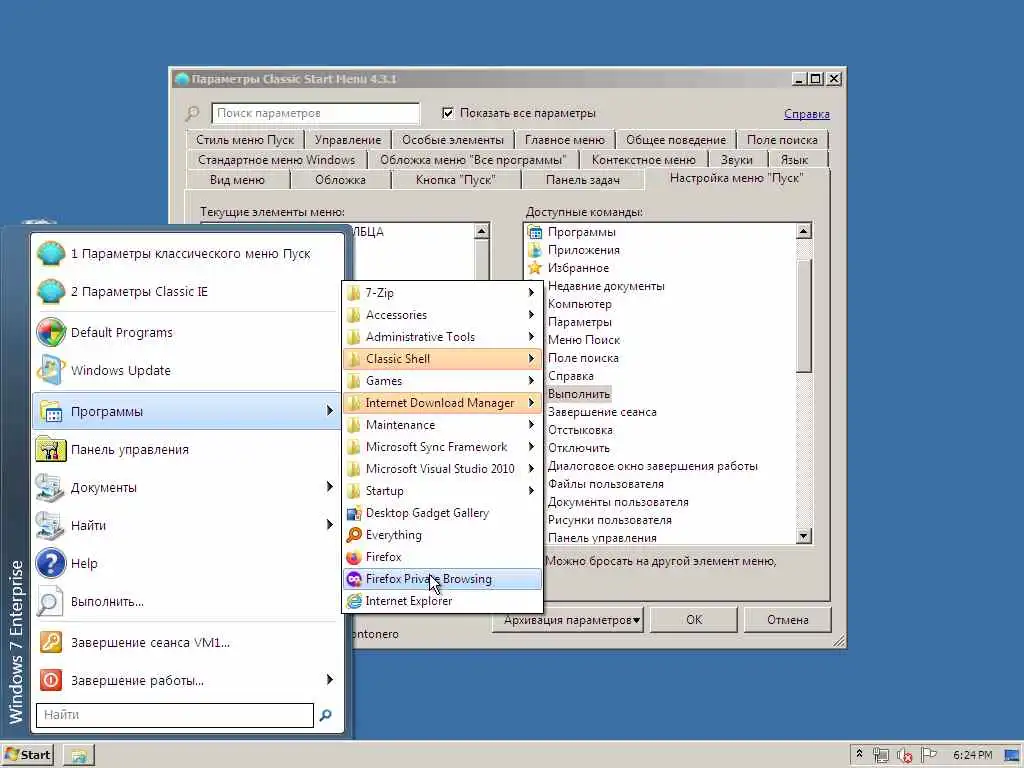Open the Панель задач tab

[x=583, y=180]
